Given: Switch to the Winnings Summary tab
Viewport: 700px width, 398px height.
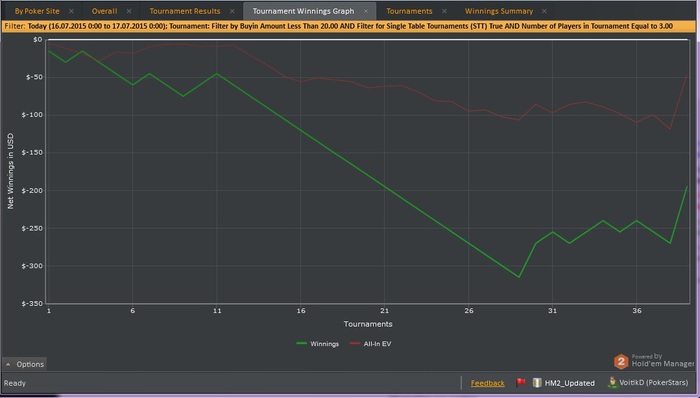Looking at the screenshot, I should coord(499,11).
